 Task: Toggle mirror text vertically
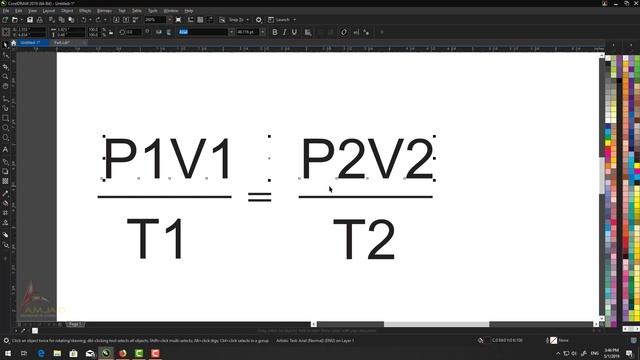click(x=169, y=32)
